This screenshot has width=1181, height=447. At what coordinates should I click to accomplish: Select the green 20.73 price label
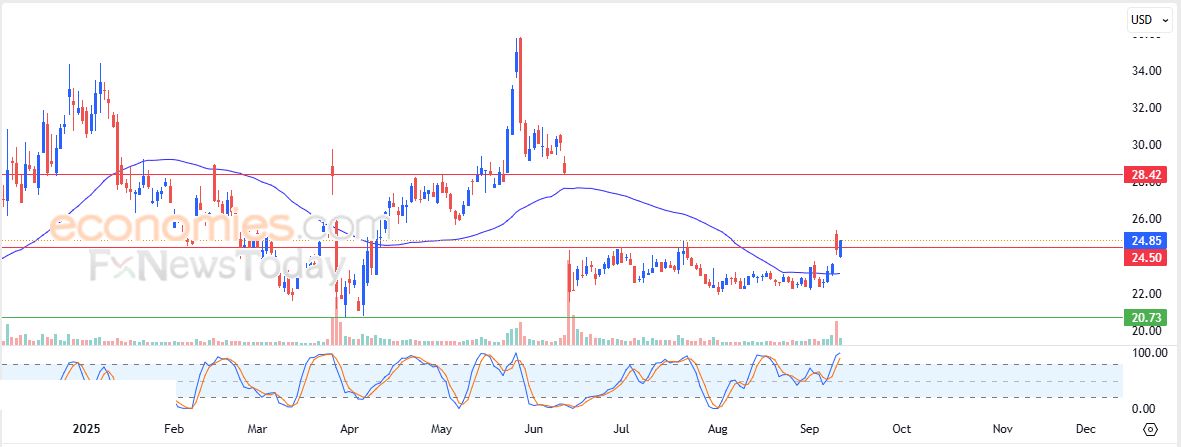pyautogui.click(x=1145, y=318)
